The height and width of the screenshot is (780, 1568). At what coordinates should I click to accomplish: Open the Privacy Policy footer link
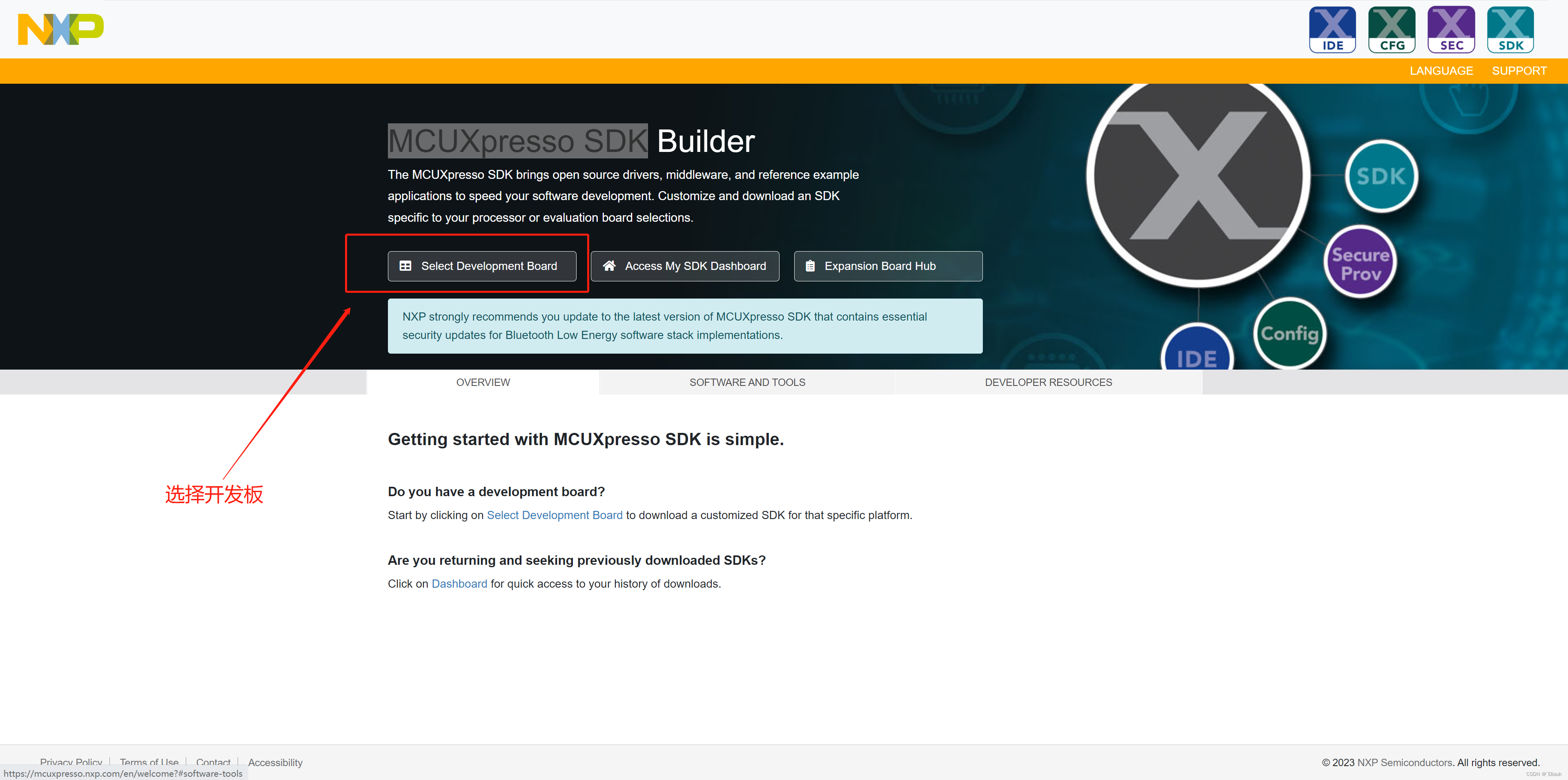coord(71,762)
